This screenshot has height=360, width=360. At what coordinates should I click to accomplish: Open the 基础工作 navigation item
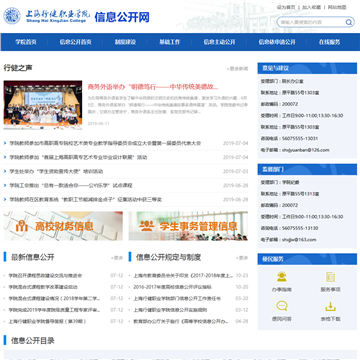(170, 42)
